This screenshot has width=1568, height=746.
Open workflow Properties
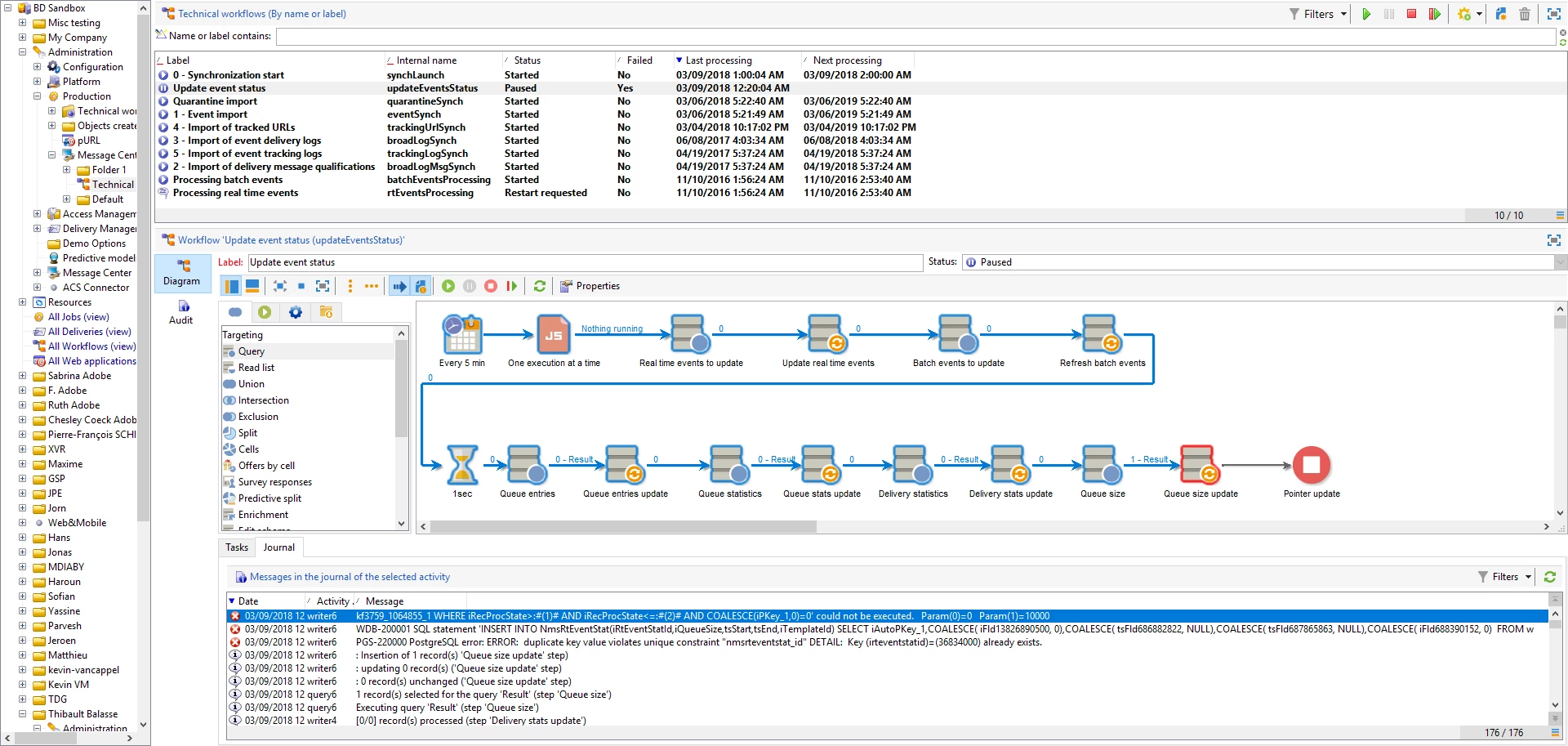(590, 286)
